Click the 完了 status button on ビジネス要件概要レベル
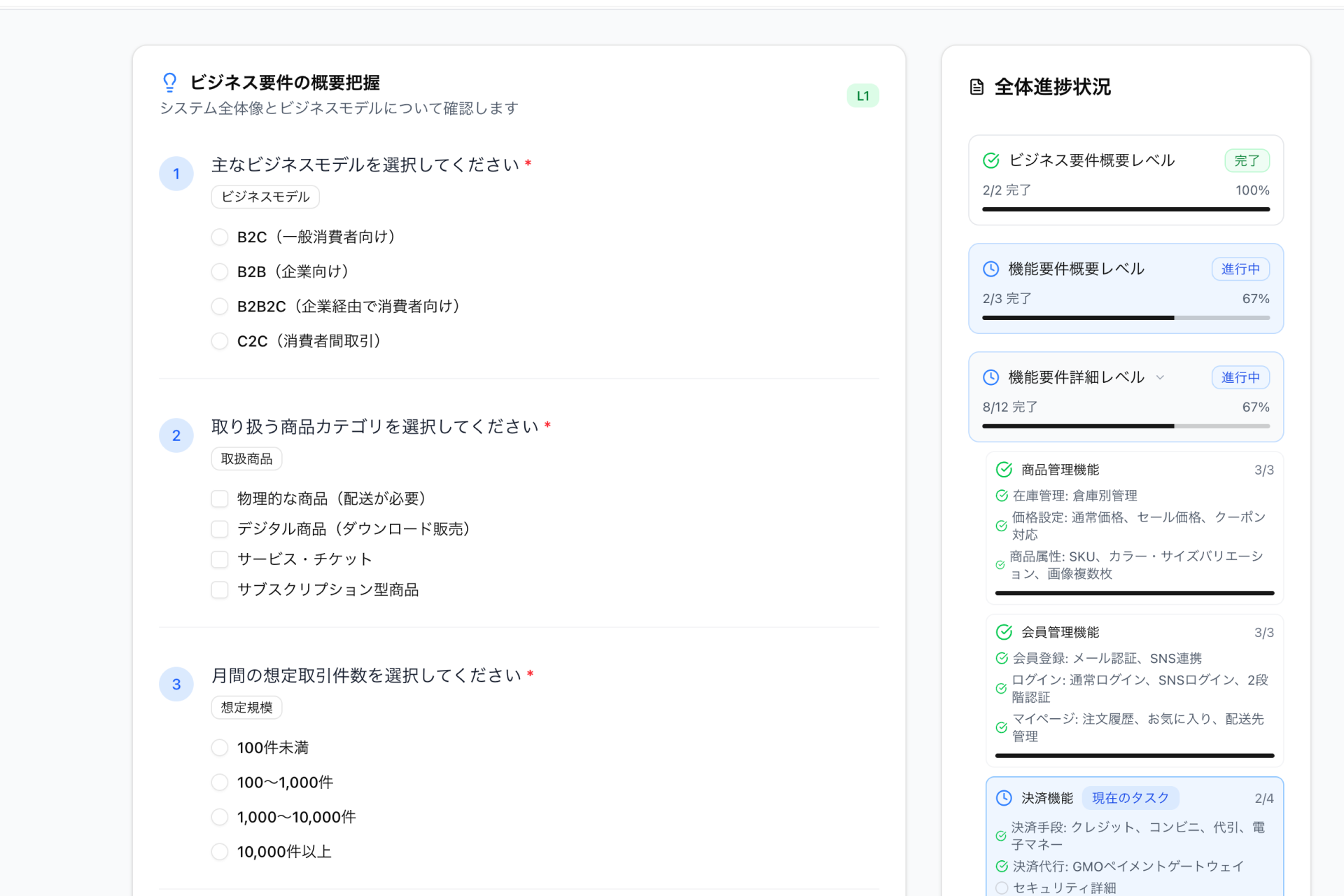 click(x=1247, y=160)
